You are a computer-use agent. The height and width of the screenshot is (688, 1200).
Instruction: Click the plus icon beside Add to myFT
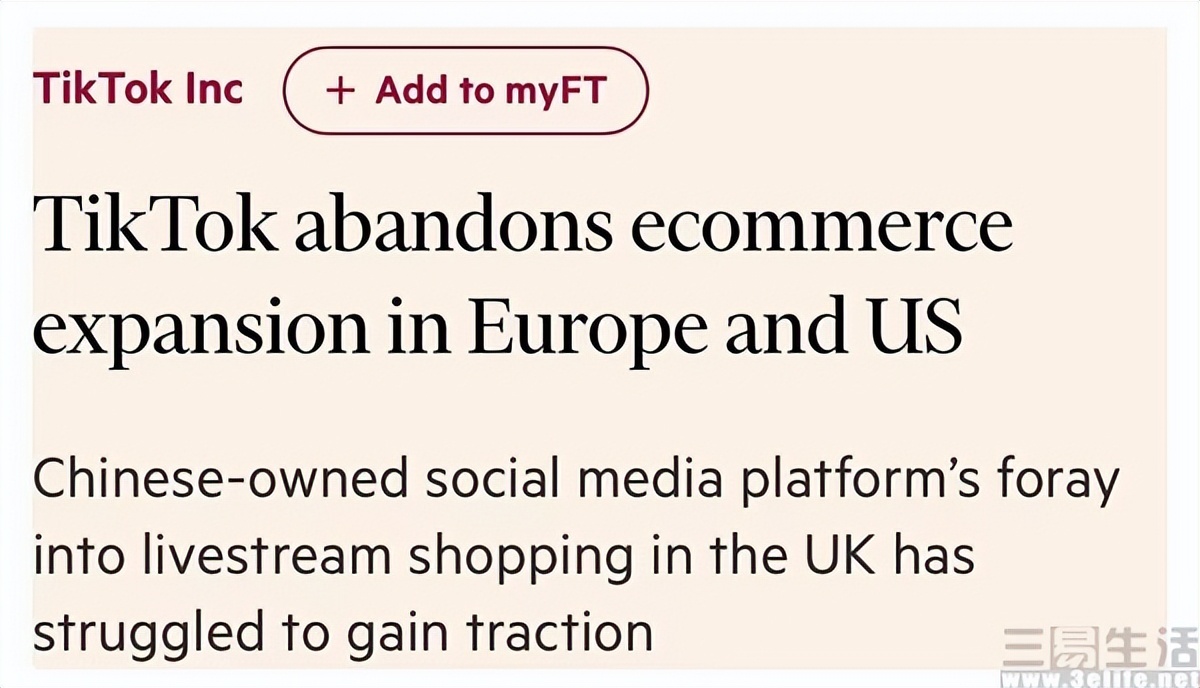coord(341,91)
